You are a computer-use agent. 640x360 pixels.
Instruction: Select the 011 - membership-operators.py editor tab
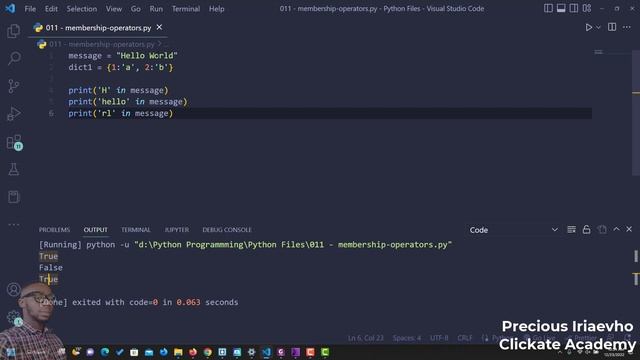click(x=98, y=28)
